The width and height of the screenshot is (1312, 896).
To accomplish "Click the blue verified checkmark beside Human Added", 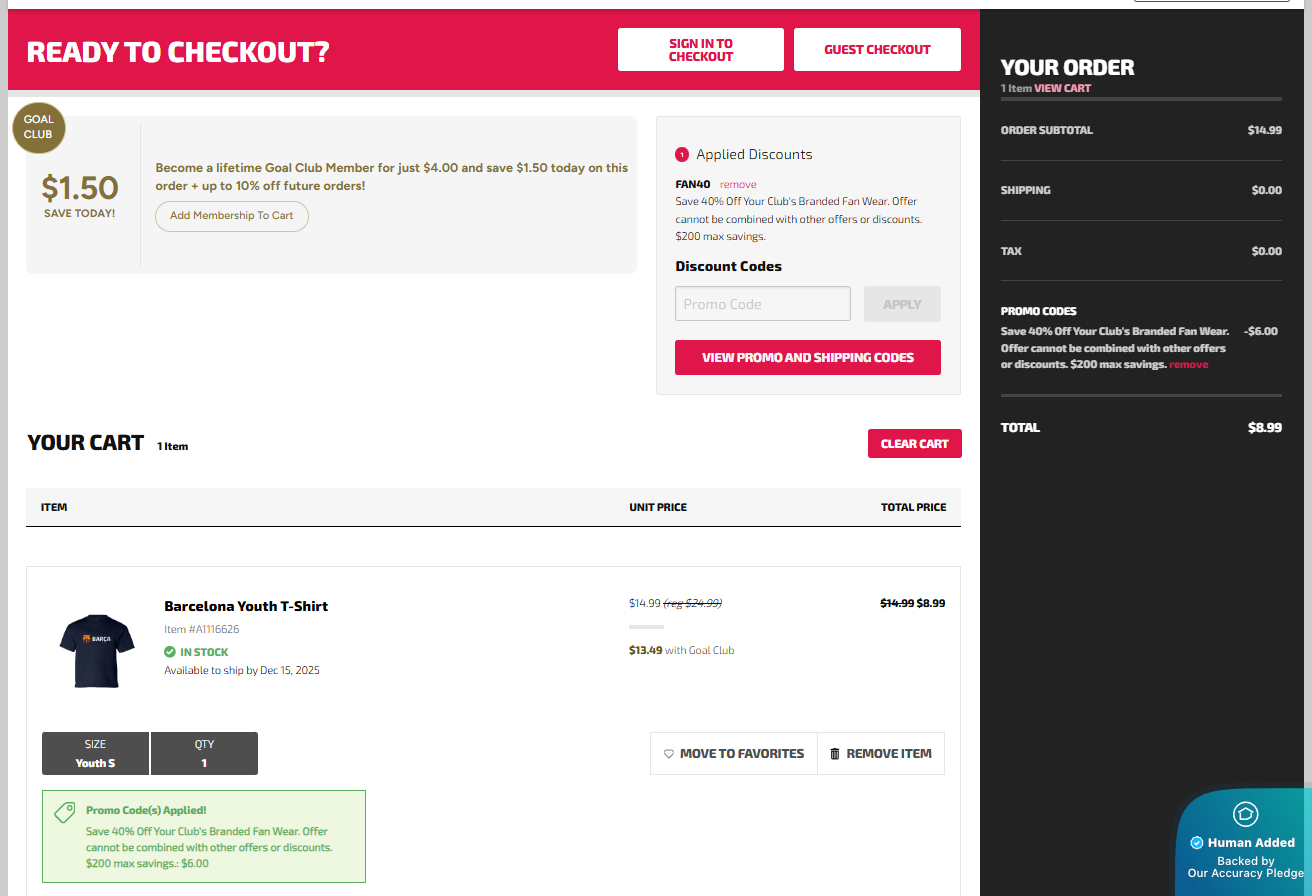I will pyautogui.click(x=1196, y=842).
